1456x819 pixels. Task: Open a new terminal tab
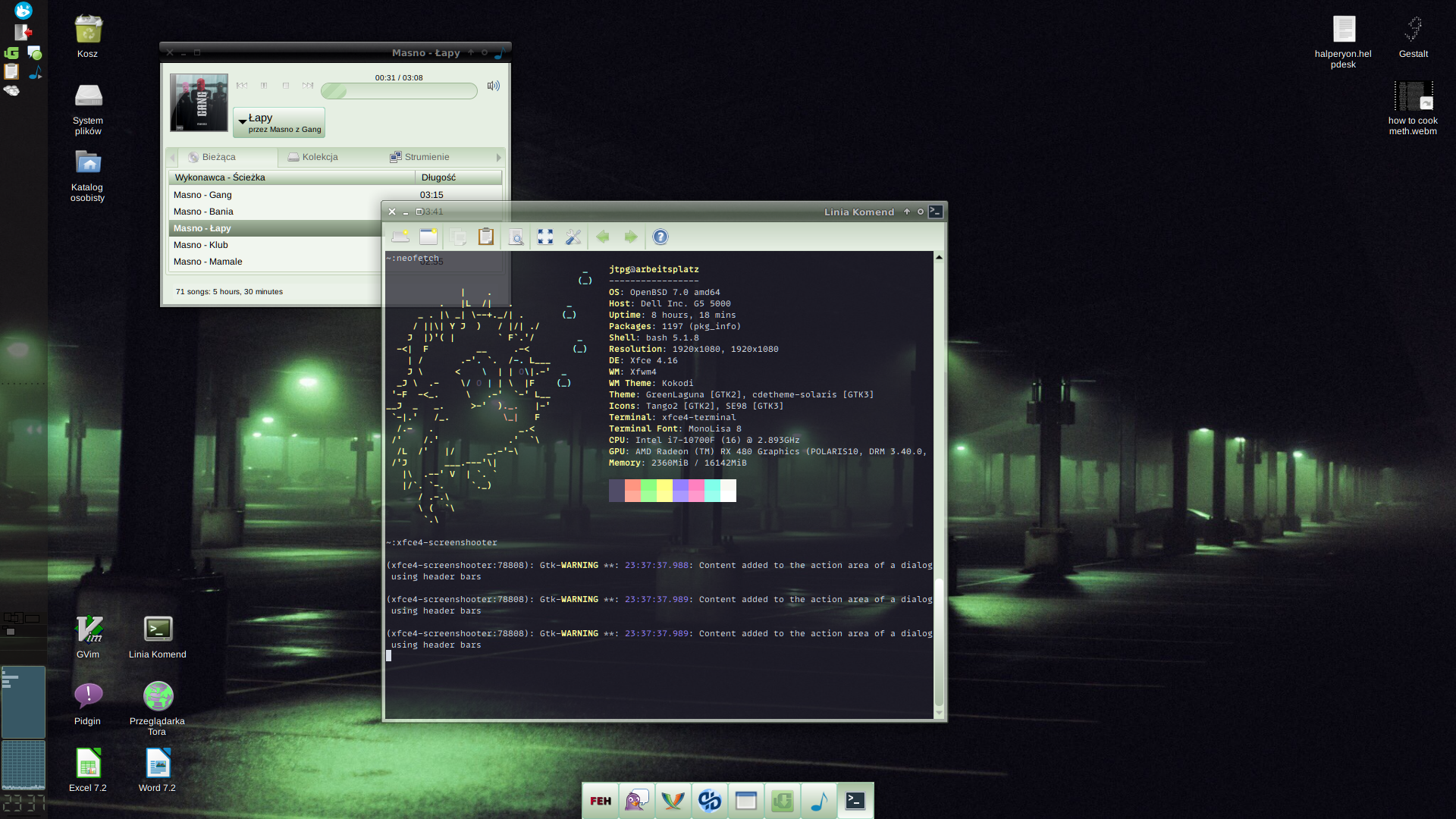[400, 237]
